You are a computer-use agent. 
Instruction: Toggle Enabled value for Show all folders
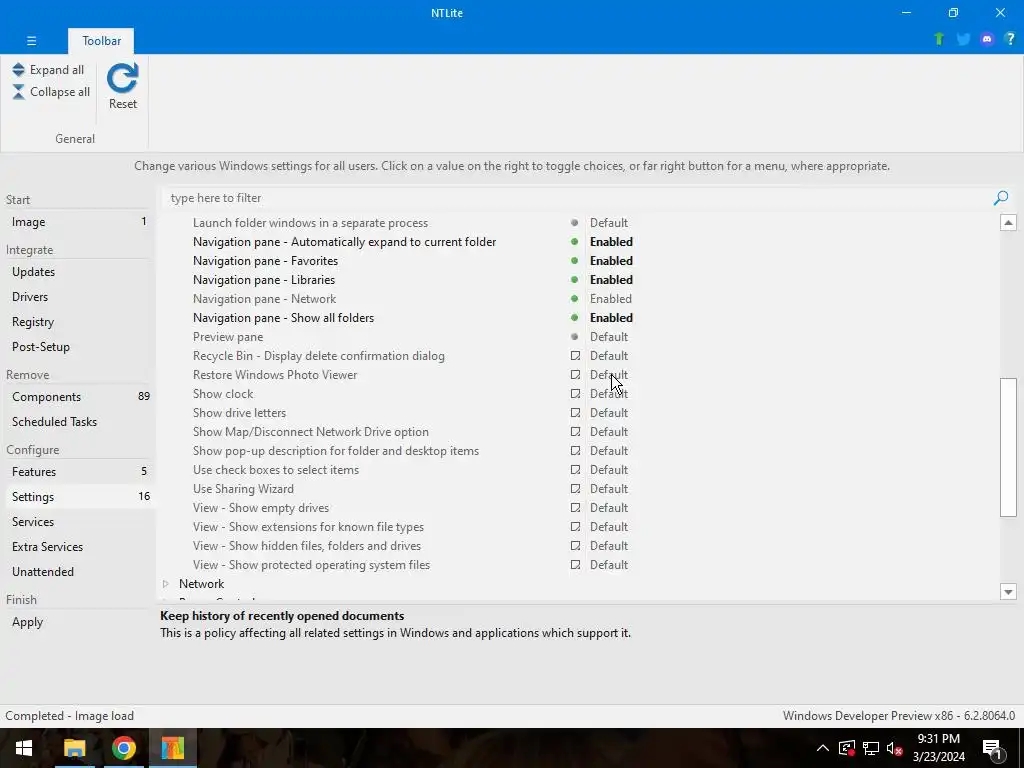tap(611, 317)
